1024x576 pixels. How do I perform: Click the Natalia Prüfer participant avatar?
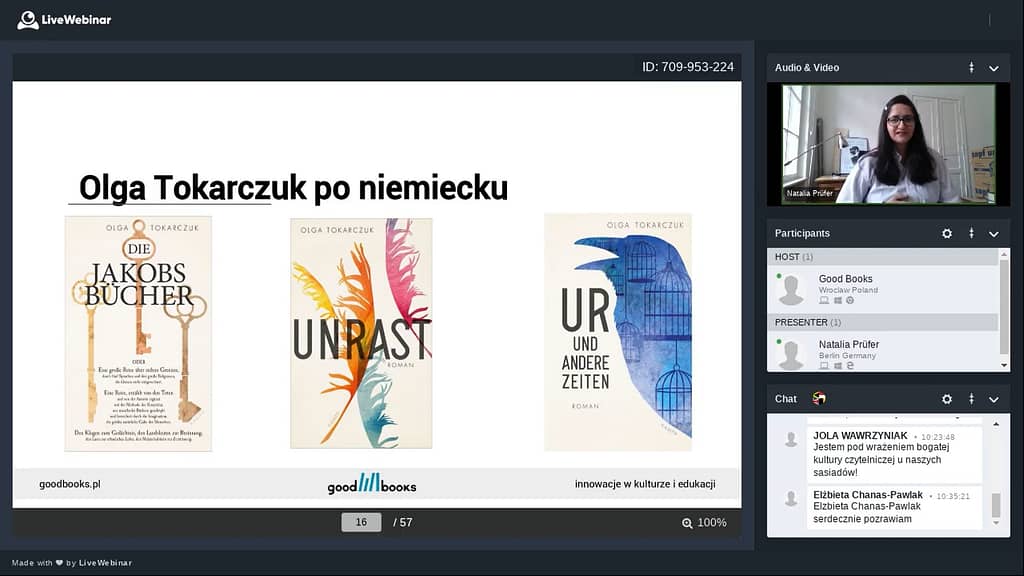(x=791, y=355)
